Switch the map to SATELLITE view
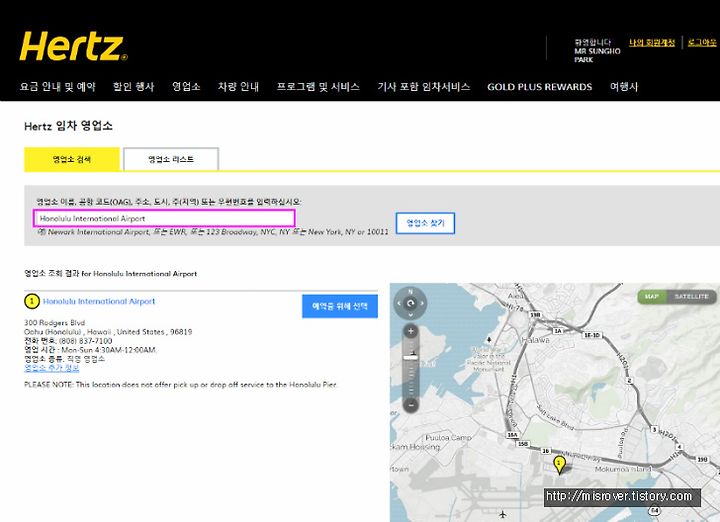Screen dimensions: 720x522 tap(691, 297)
